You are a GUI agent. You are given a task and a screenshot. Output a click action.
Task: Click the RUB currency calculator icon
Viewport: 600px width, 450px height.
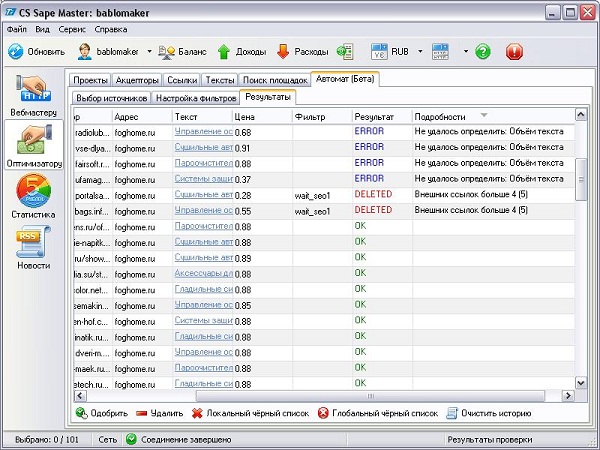tap(379, 52)
